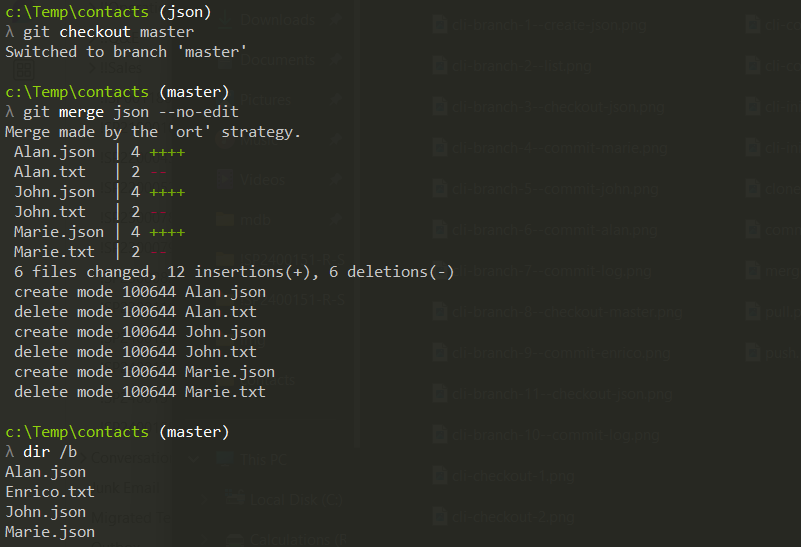Click the 'Alan.txt | 2 --' diffstat row
The image size is (801, 547).
pyautogui.click(x=90, y=172)
